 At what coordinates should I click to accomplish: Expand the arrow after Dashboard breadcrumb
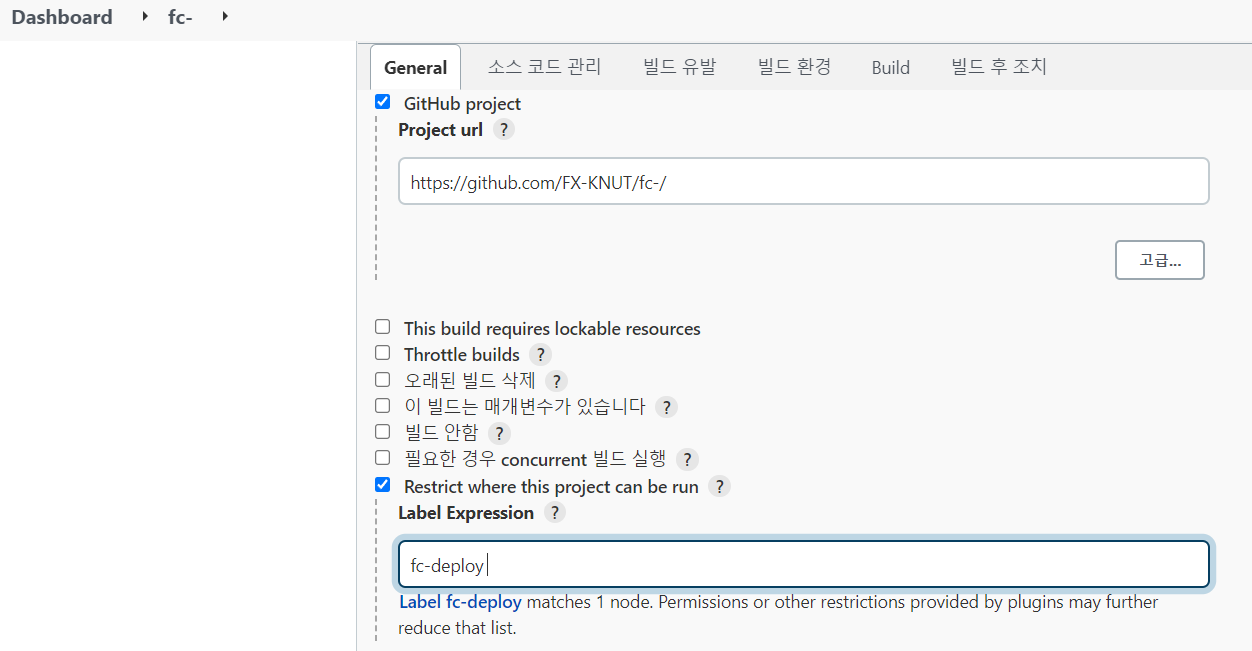pyautogui.click(x=145, y=17)
